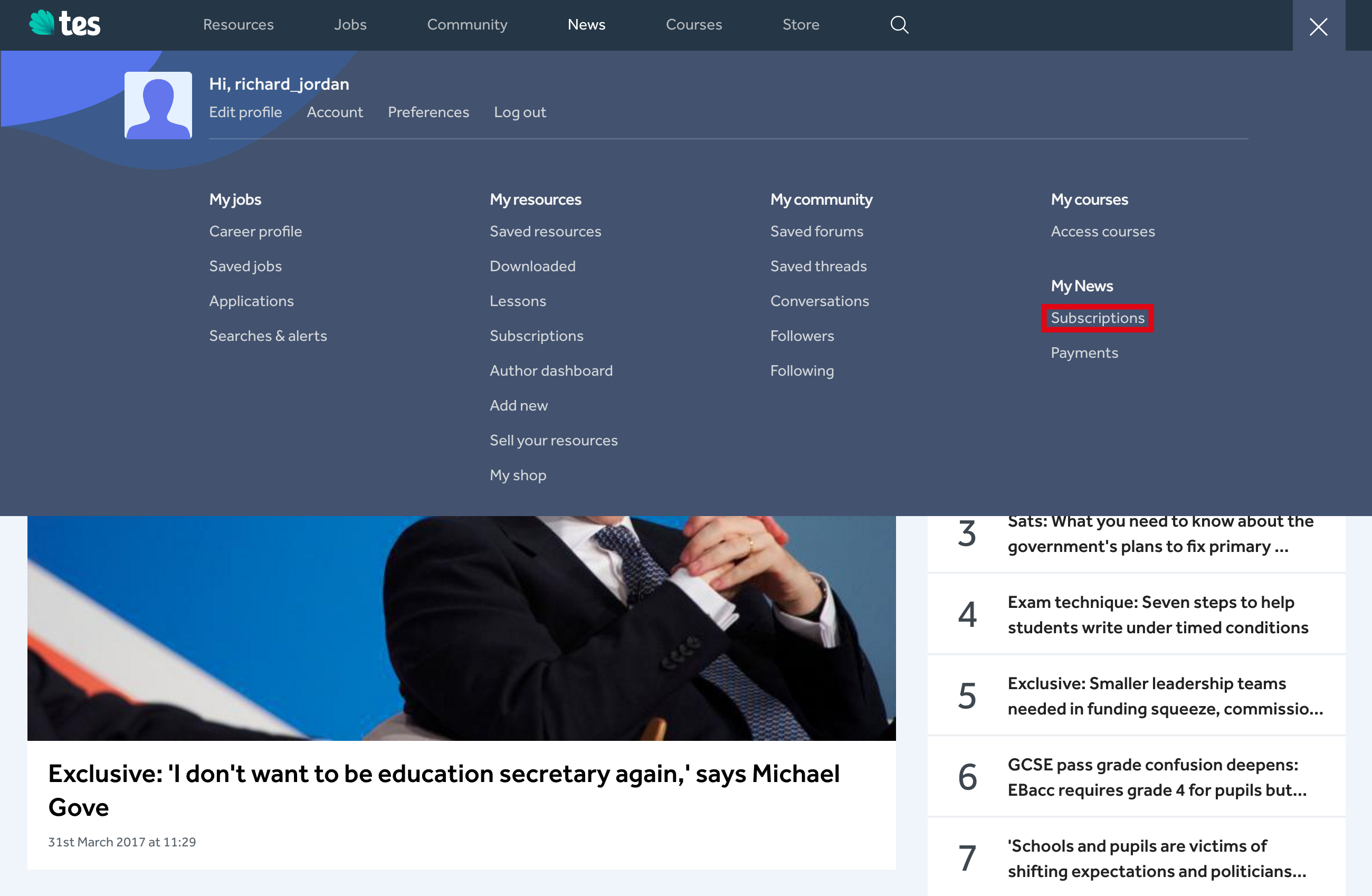
Task: Open the Resources nav item
Action: (238, 25)
